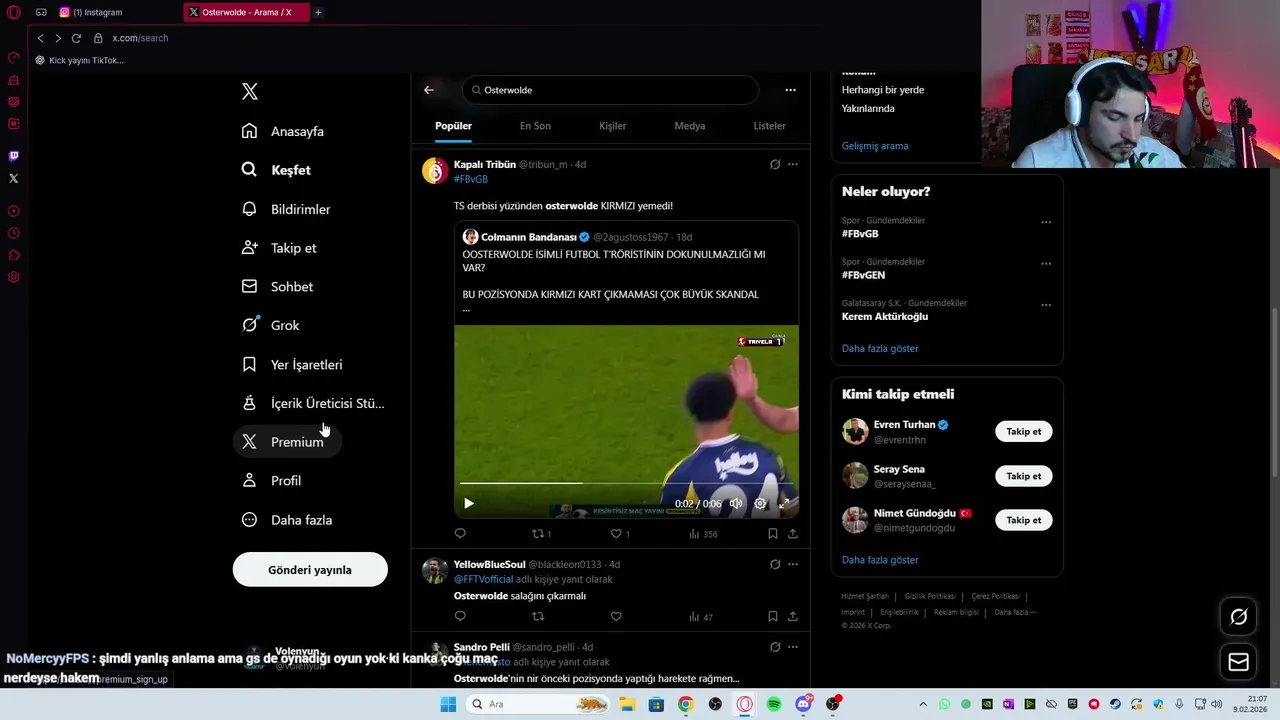
Task: Open the X icon in Opera sidebar
Action: click(x=13, y=178)
